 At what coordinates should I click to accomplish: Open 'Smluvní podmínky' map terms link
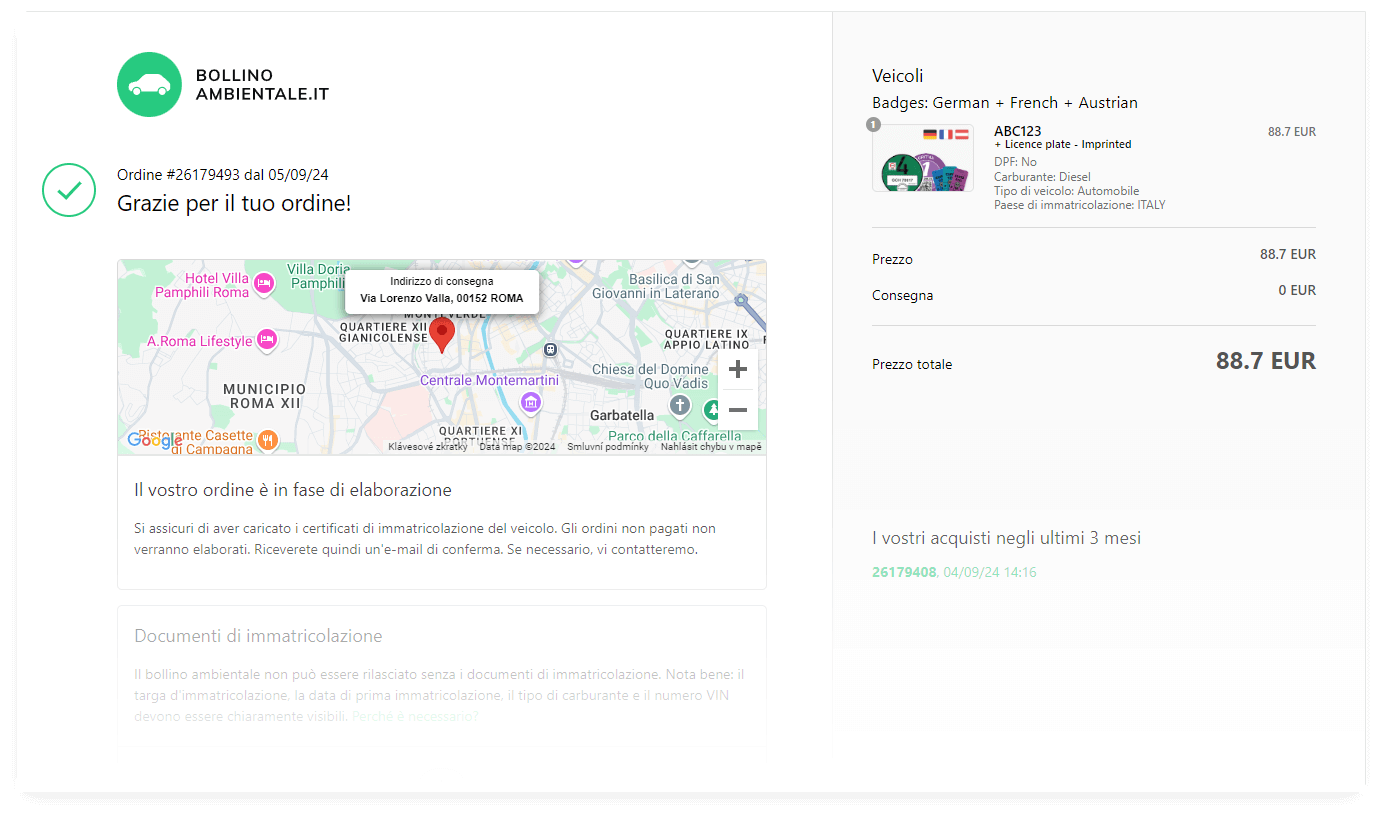608,447
